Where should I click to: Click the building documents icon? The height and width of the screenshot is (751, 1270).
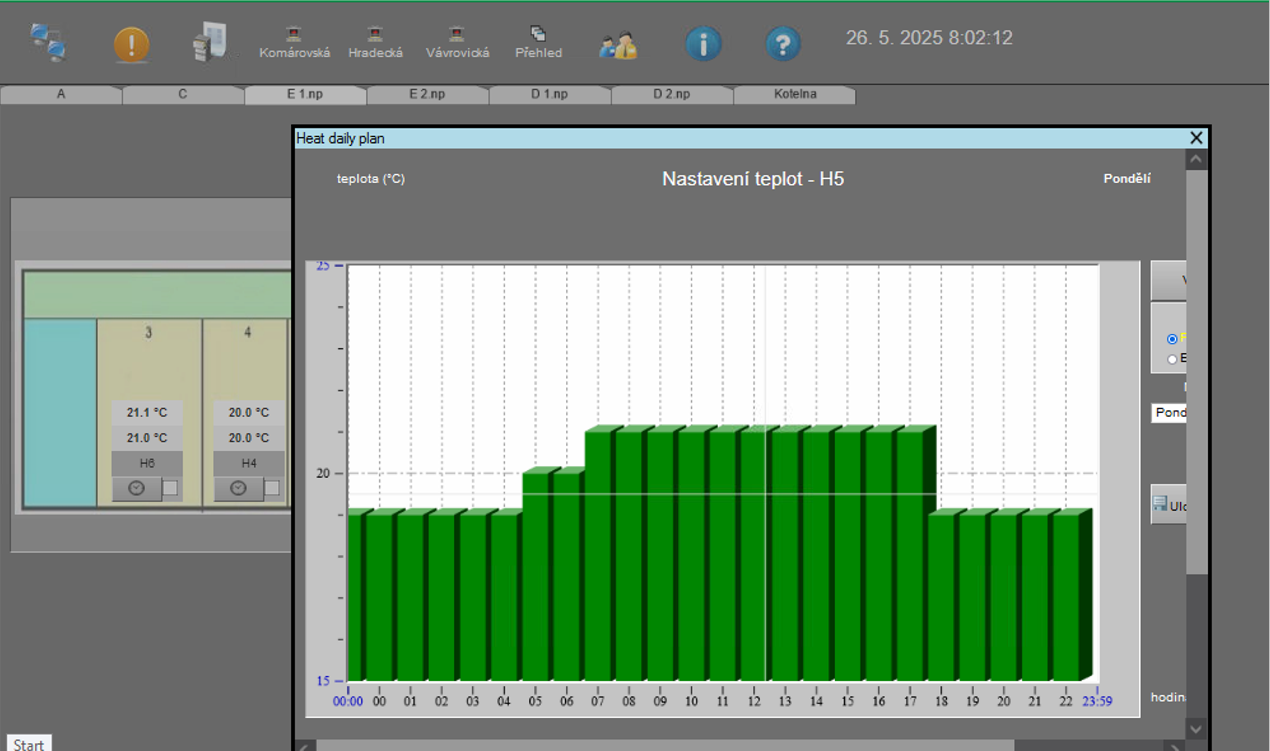pos(209,43)
